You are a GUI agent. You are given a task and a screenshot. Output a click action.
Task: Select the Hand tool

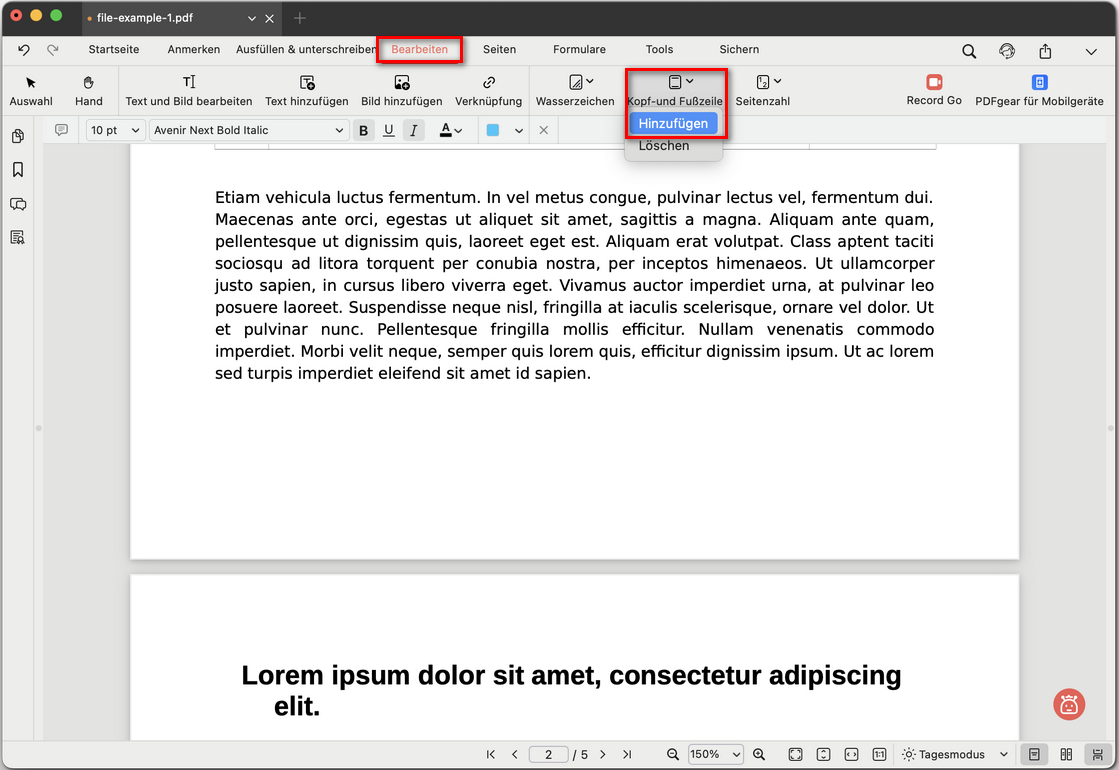coord(88,90)
